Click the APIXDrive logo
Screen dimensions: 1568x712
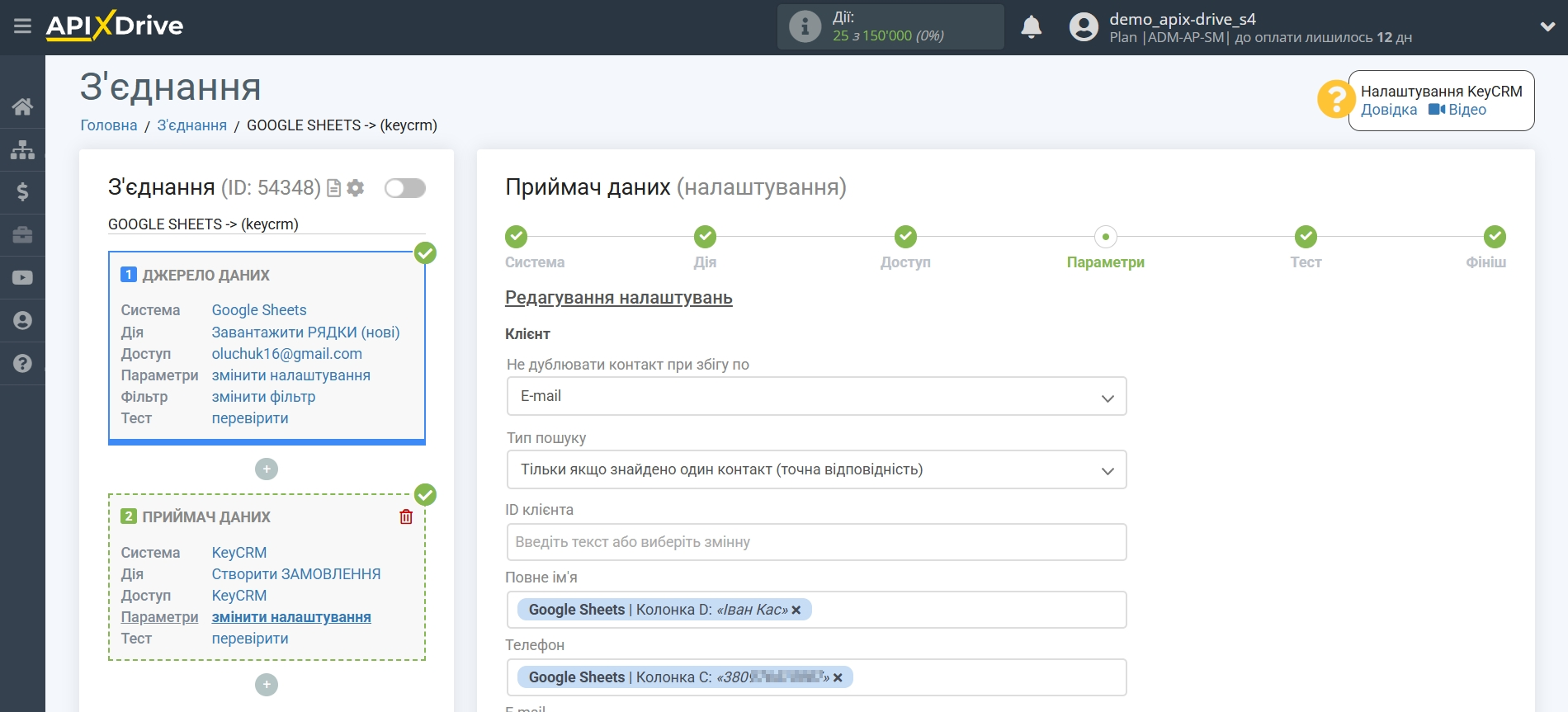pos(115,26)
